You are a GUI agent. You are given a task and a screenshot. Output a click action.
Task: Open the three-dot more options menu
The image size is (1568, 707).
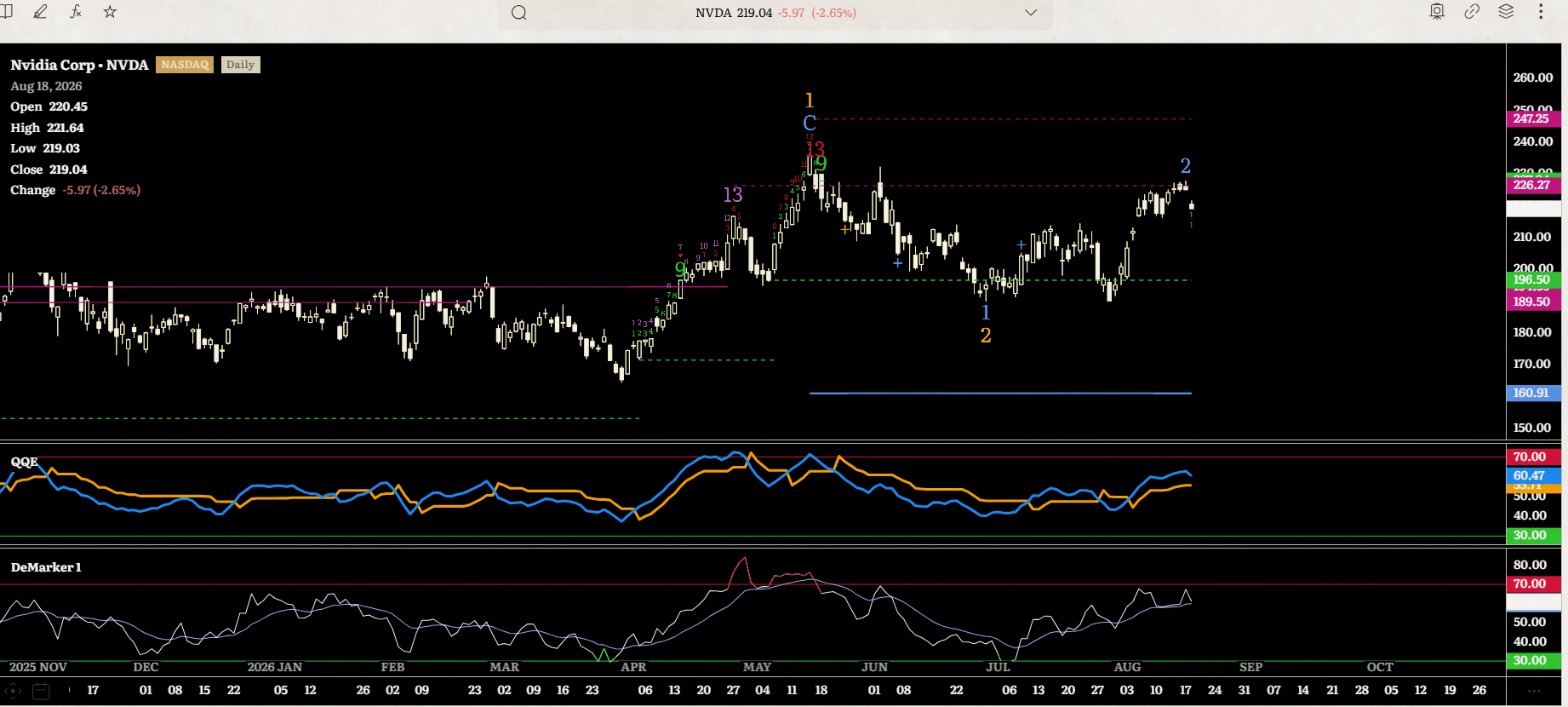[1541, 12]
